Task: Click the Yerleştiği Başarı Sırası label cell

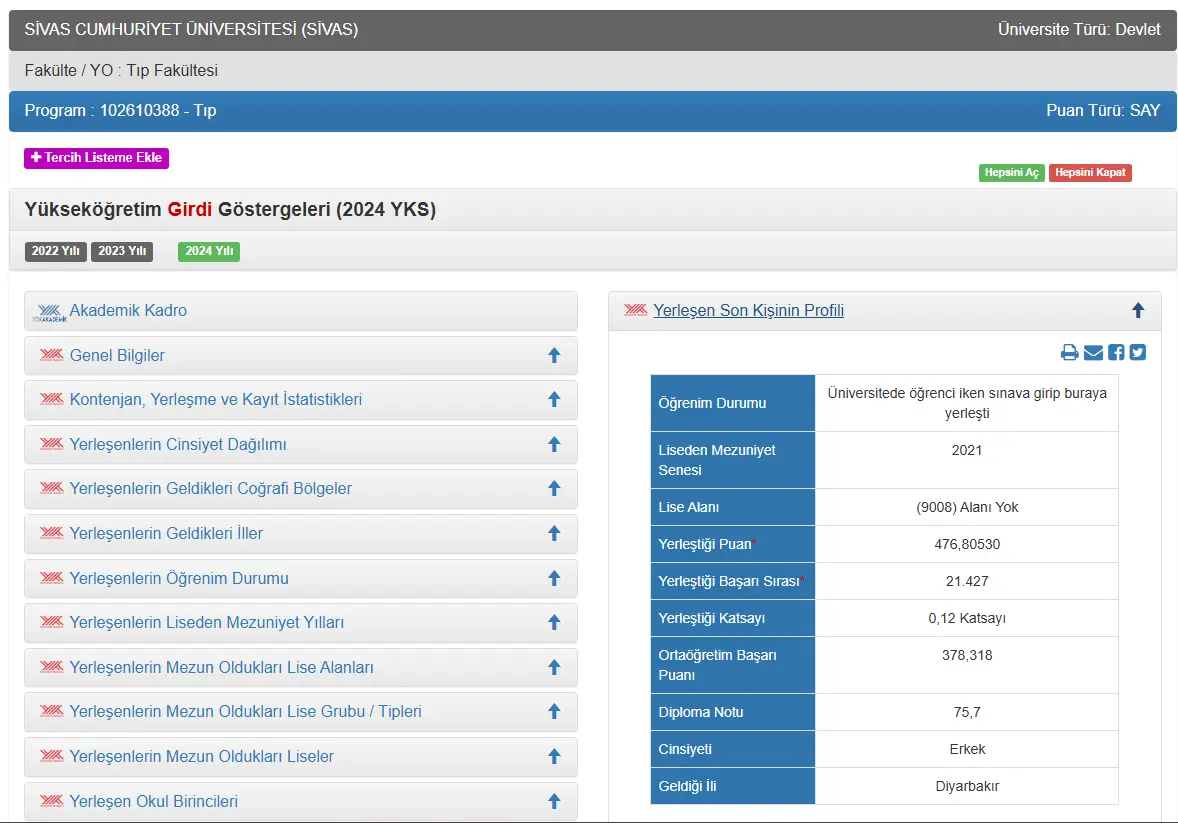Action: (732, 581)
